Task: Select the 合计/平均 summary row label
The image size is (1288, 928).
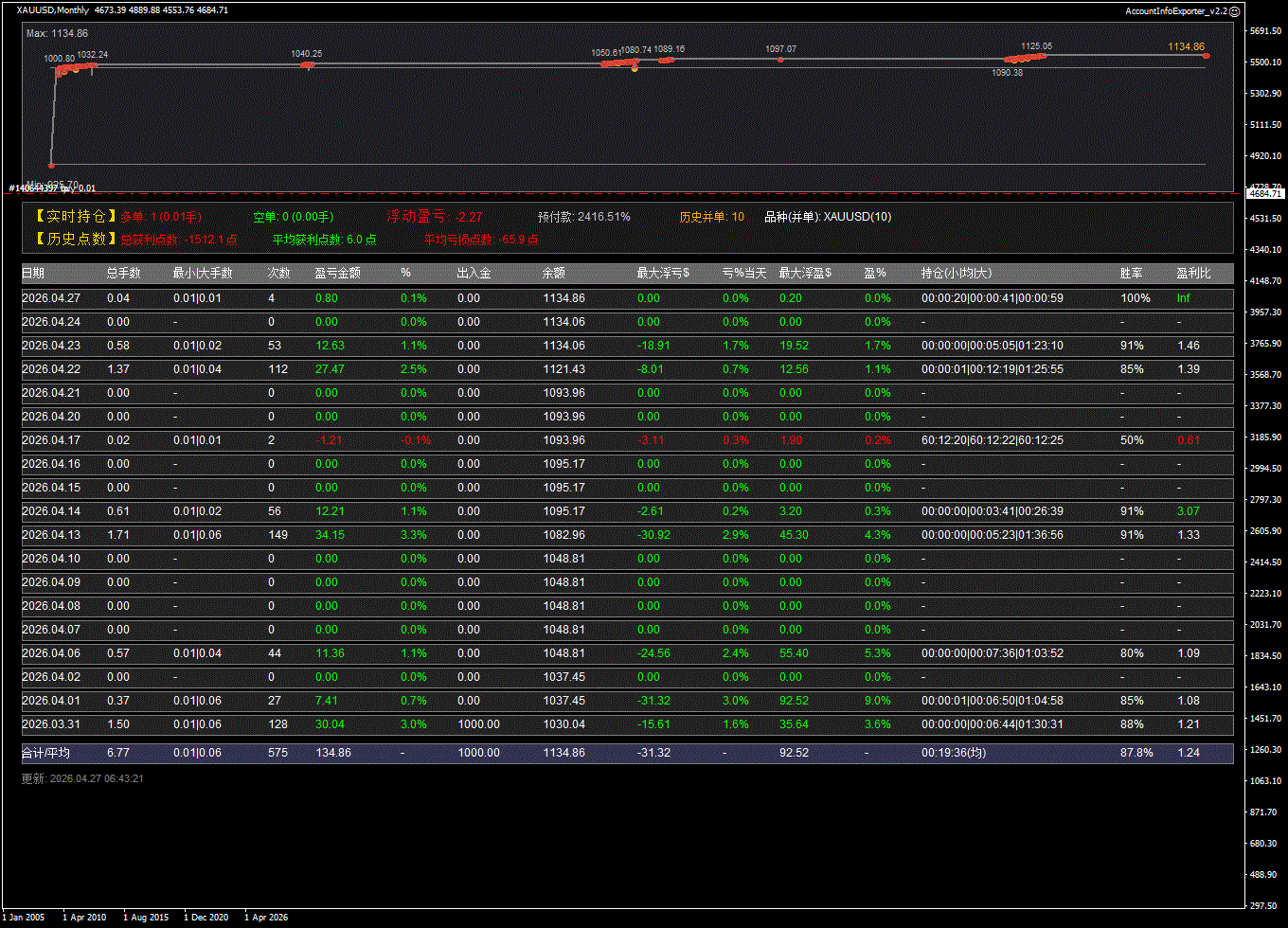Action: (x=46, y=753)
